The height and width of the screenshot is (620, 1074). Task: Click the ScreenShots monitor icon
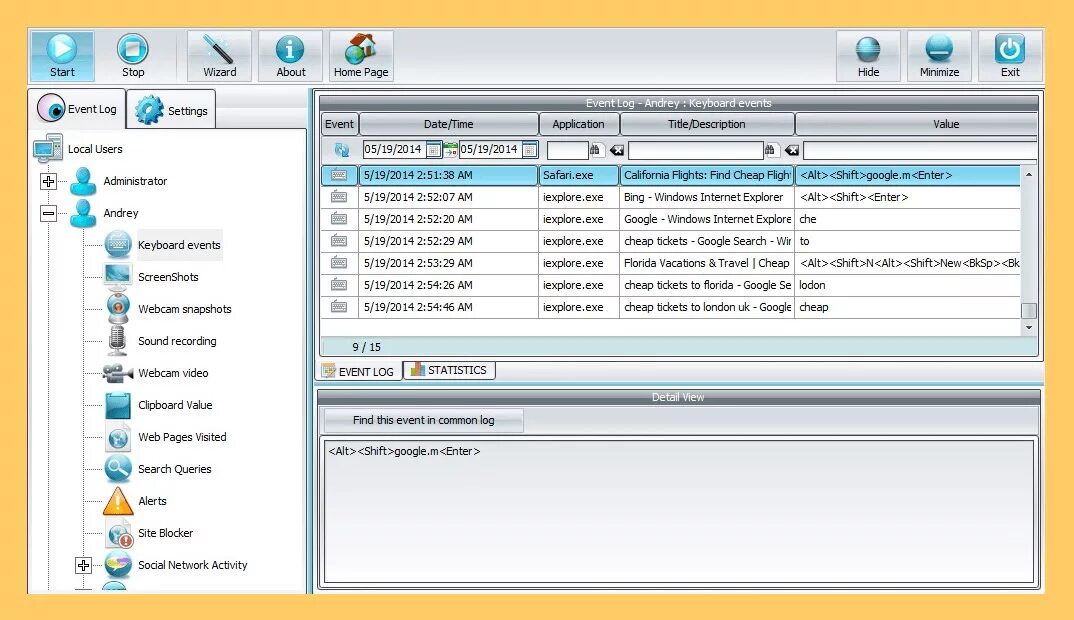[118, 277]
